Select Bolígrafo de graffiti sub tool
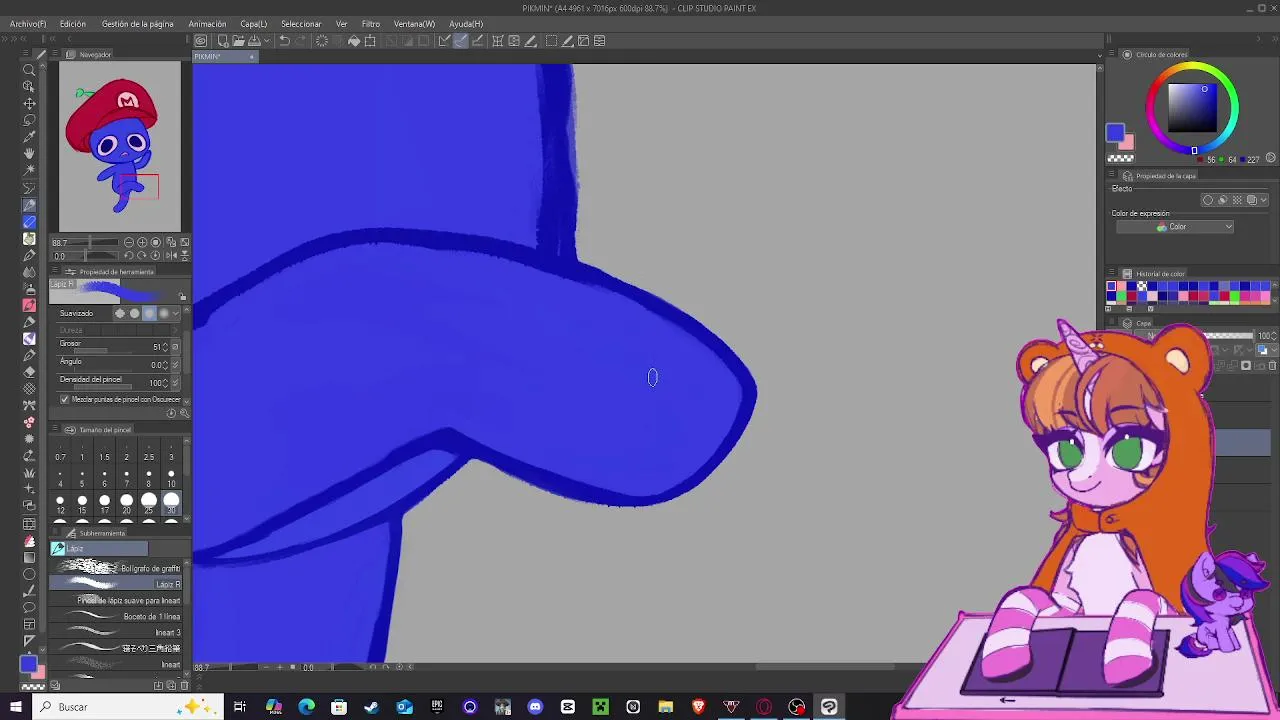Viewport: 1280px width, 720px height. (117, 568)
